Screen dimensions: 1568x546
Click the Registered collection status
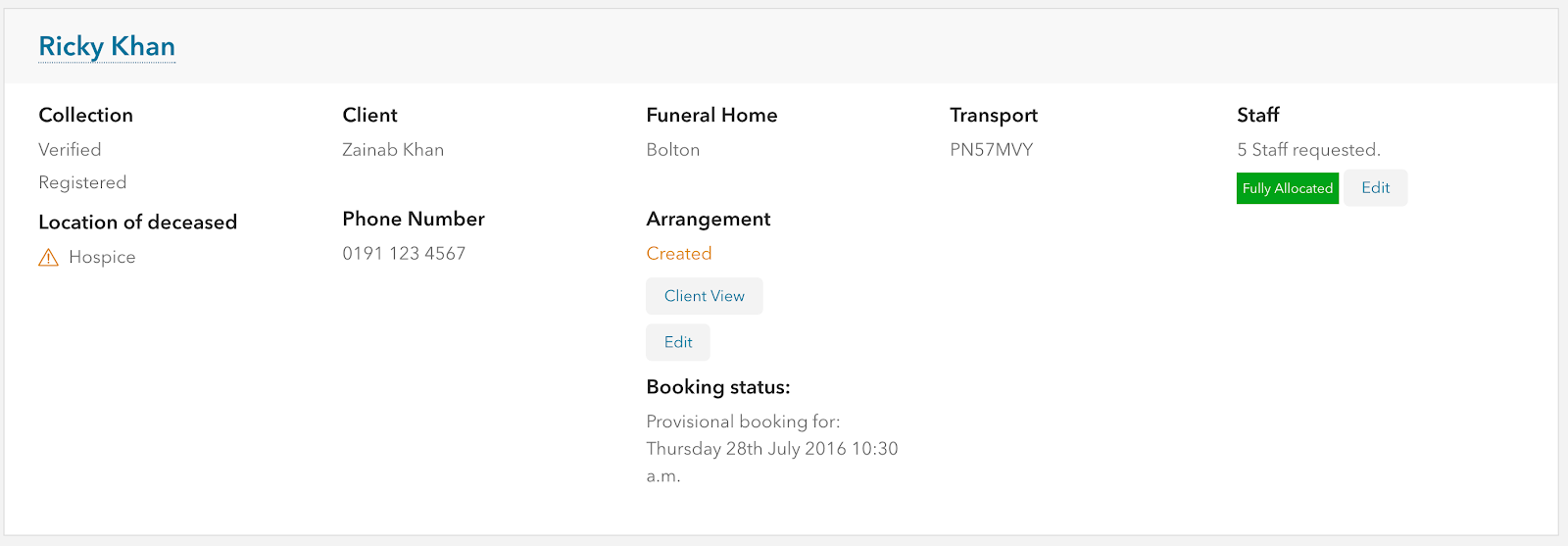click(x=82, y=182)
